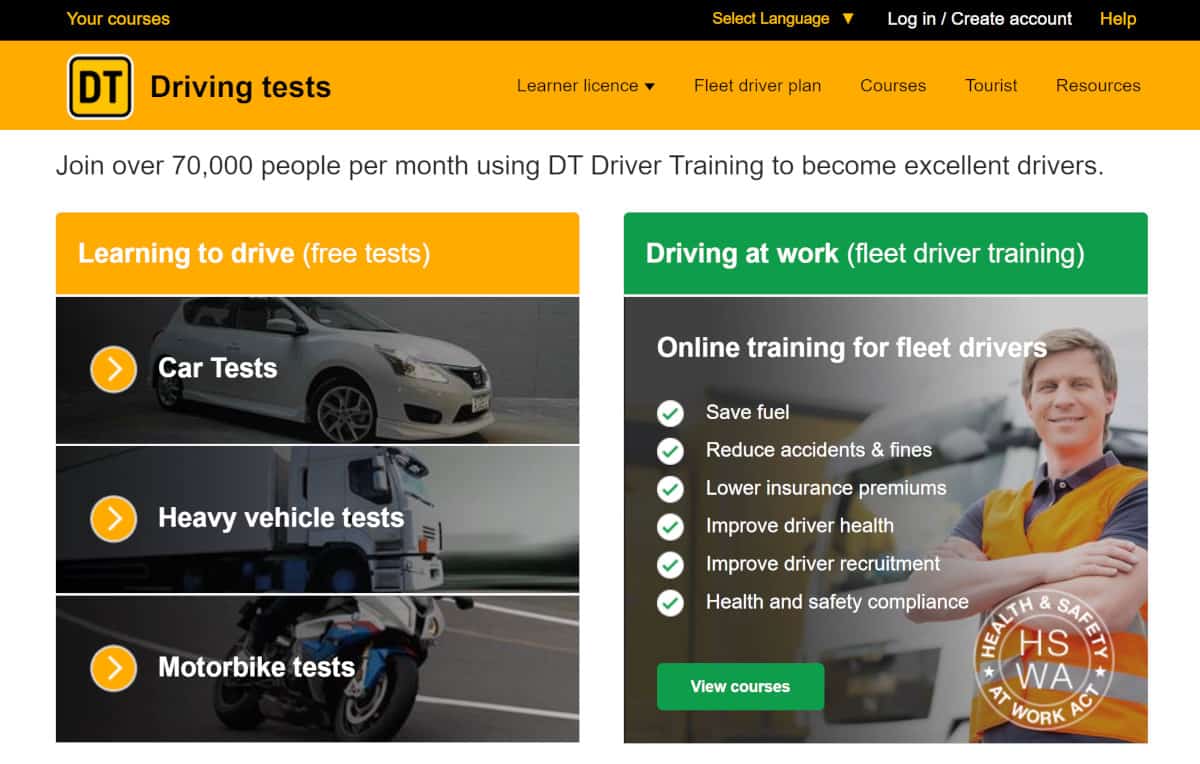Click the arrow next to Select Language

(848, 19)
